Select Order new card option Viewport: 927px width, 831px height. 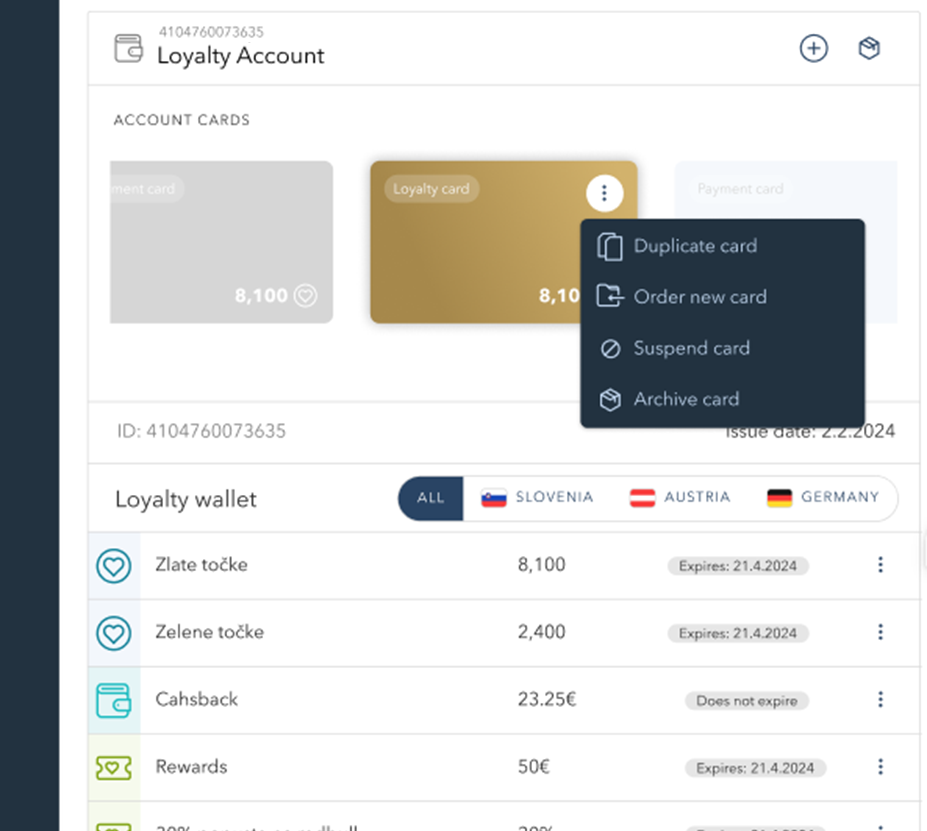pos(722,297)
